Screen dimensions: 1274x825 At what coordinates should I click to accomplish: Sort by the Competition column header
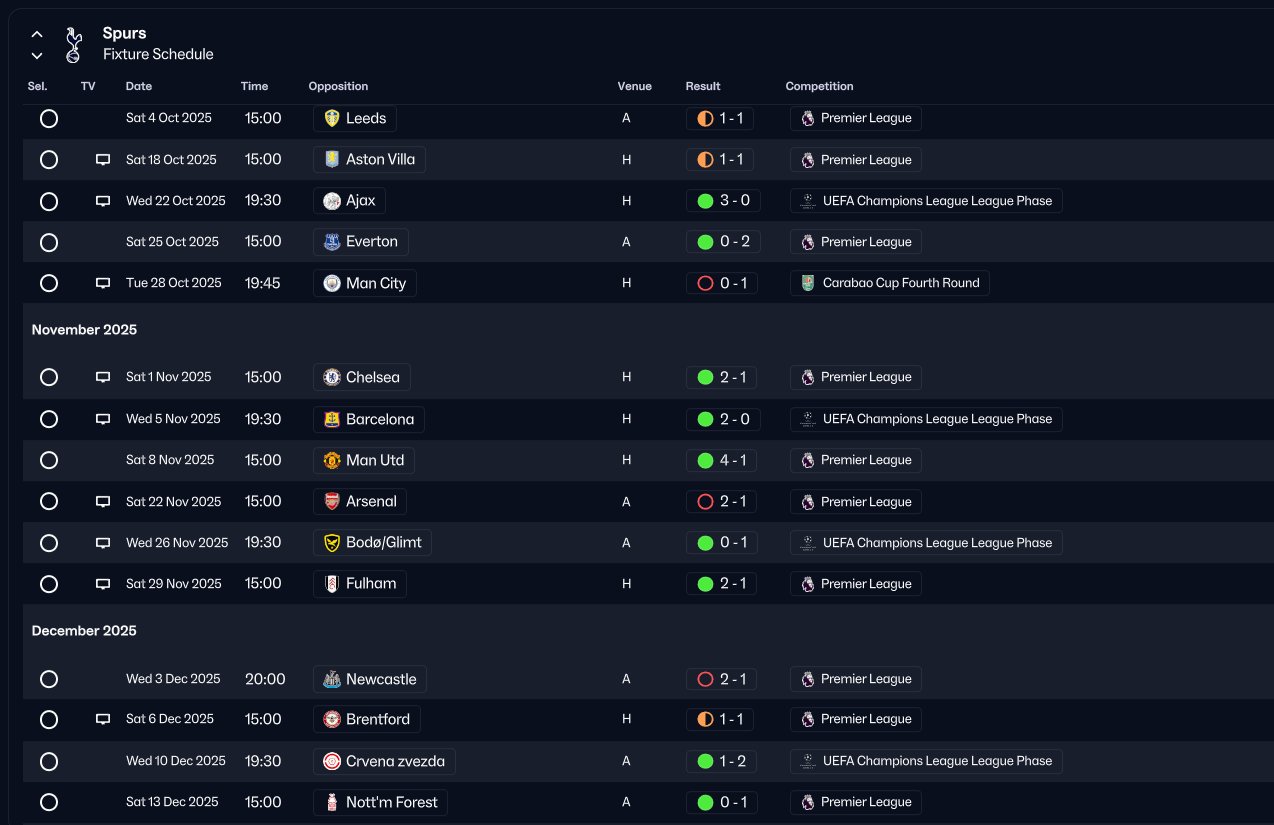click(819, 86)
